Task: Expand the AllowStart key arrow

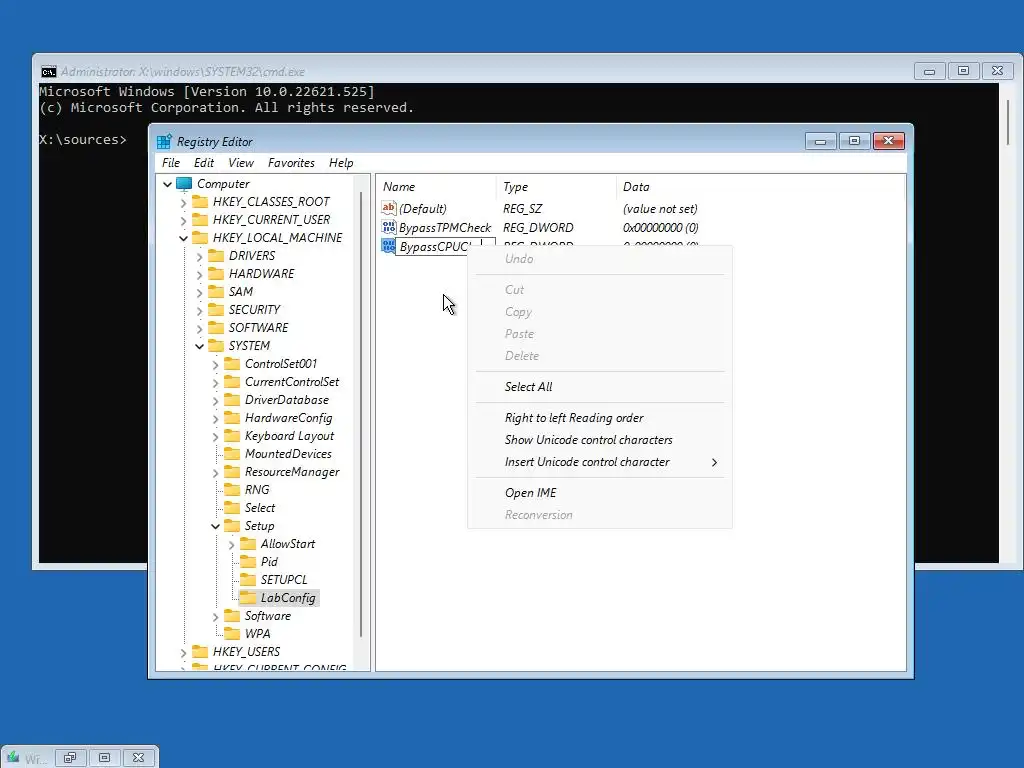Action: (231, 545)
